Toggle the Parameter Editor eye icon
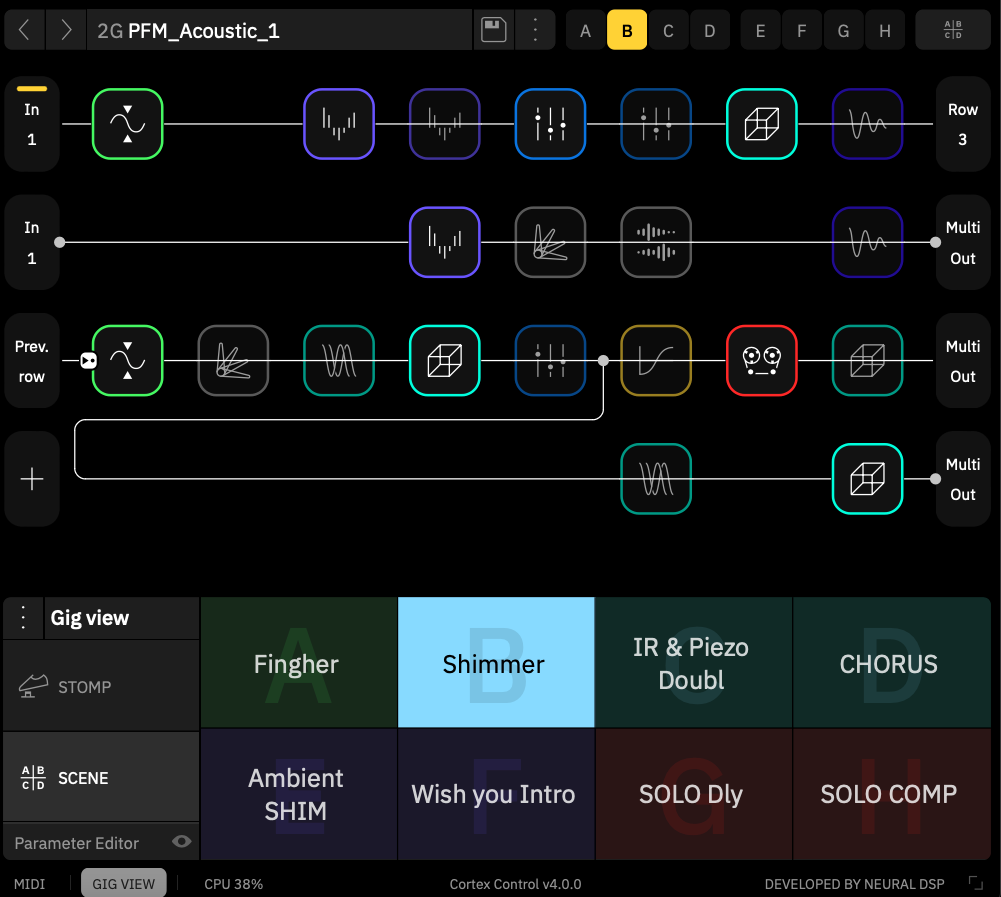 click(x=181, y=843)
